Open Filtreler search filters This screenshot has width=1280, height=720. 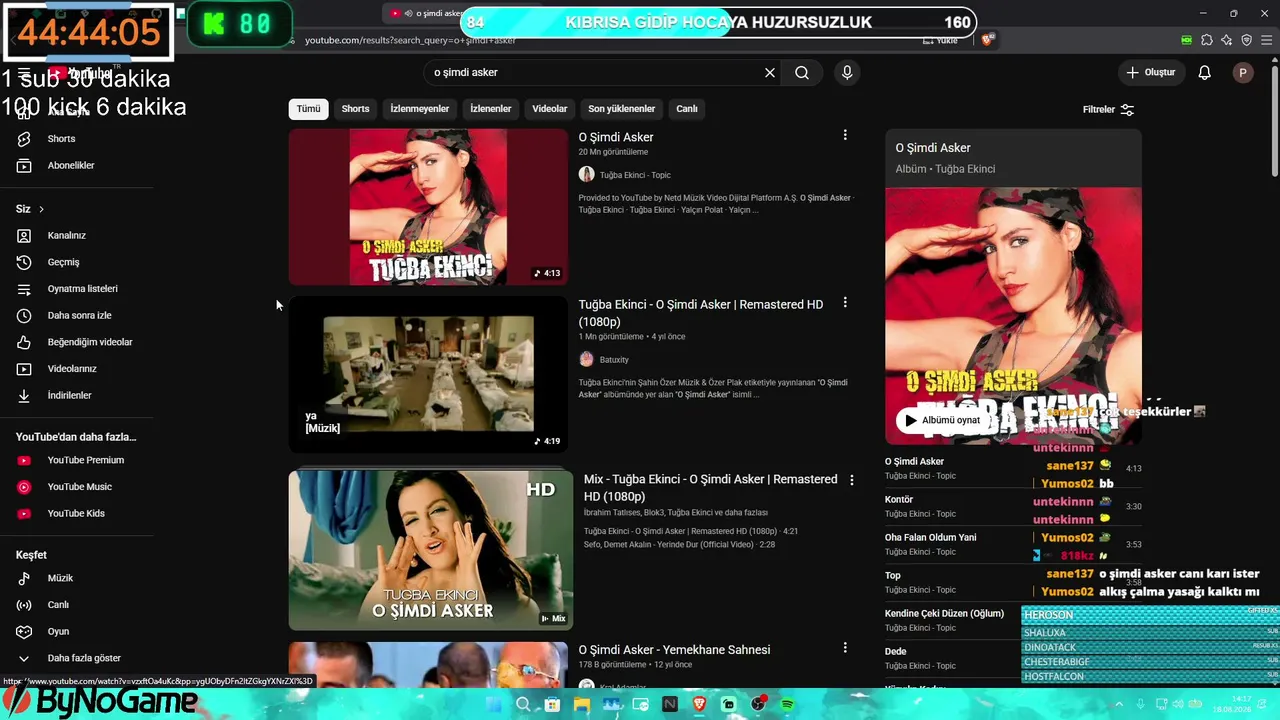(x=1108, y=110)
